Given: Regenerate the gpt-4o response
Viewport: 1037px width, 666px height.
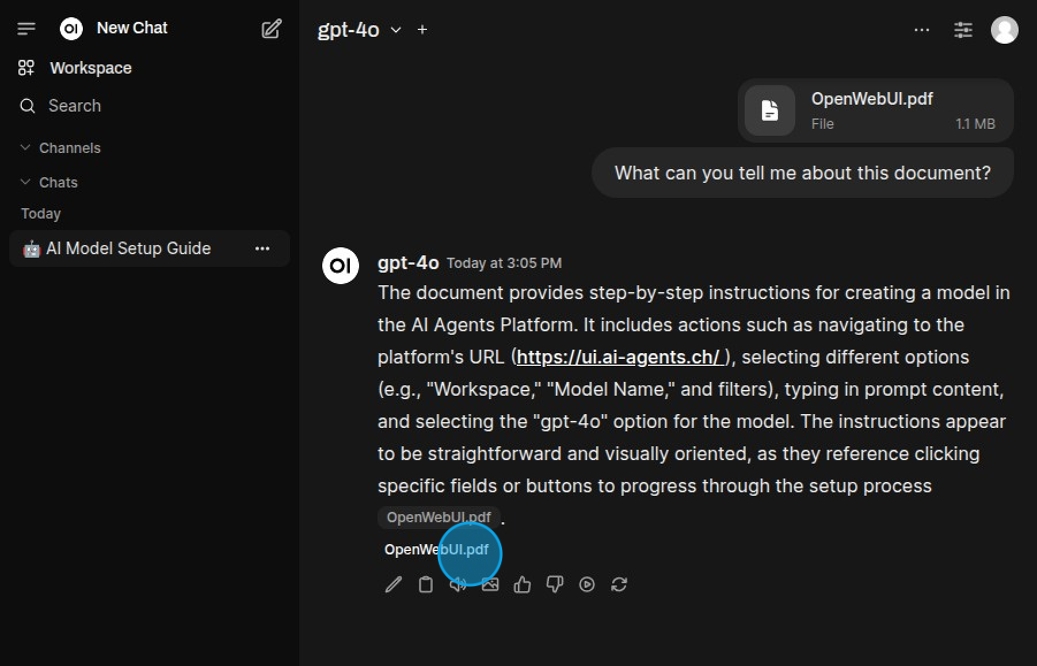Looking at the screenshot, I should tap(619, 585).
